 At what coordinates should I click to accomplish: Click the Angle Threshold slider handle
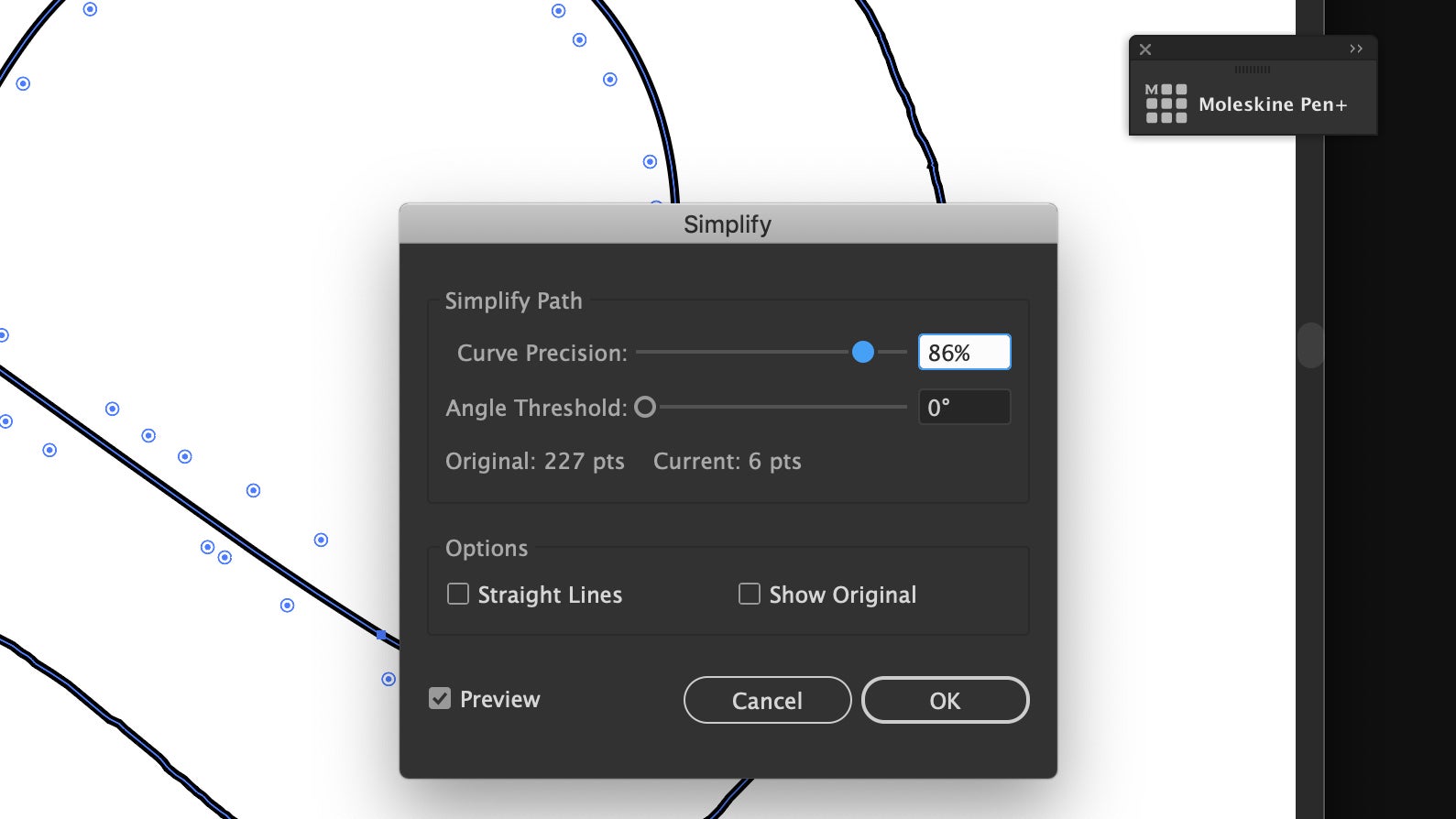click(x=645, y=407)
